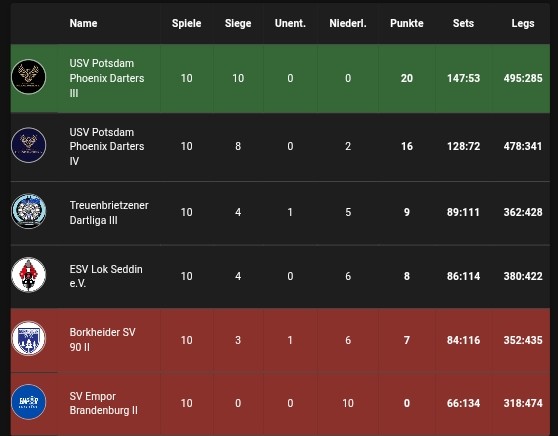Click the Legs column header
The width and height of the screenshot is (558, 436).
point(523,23)
